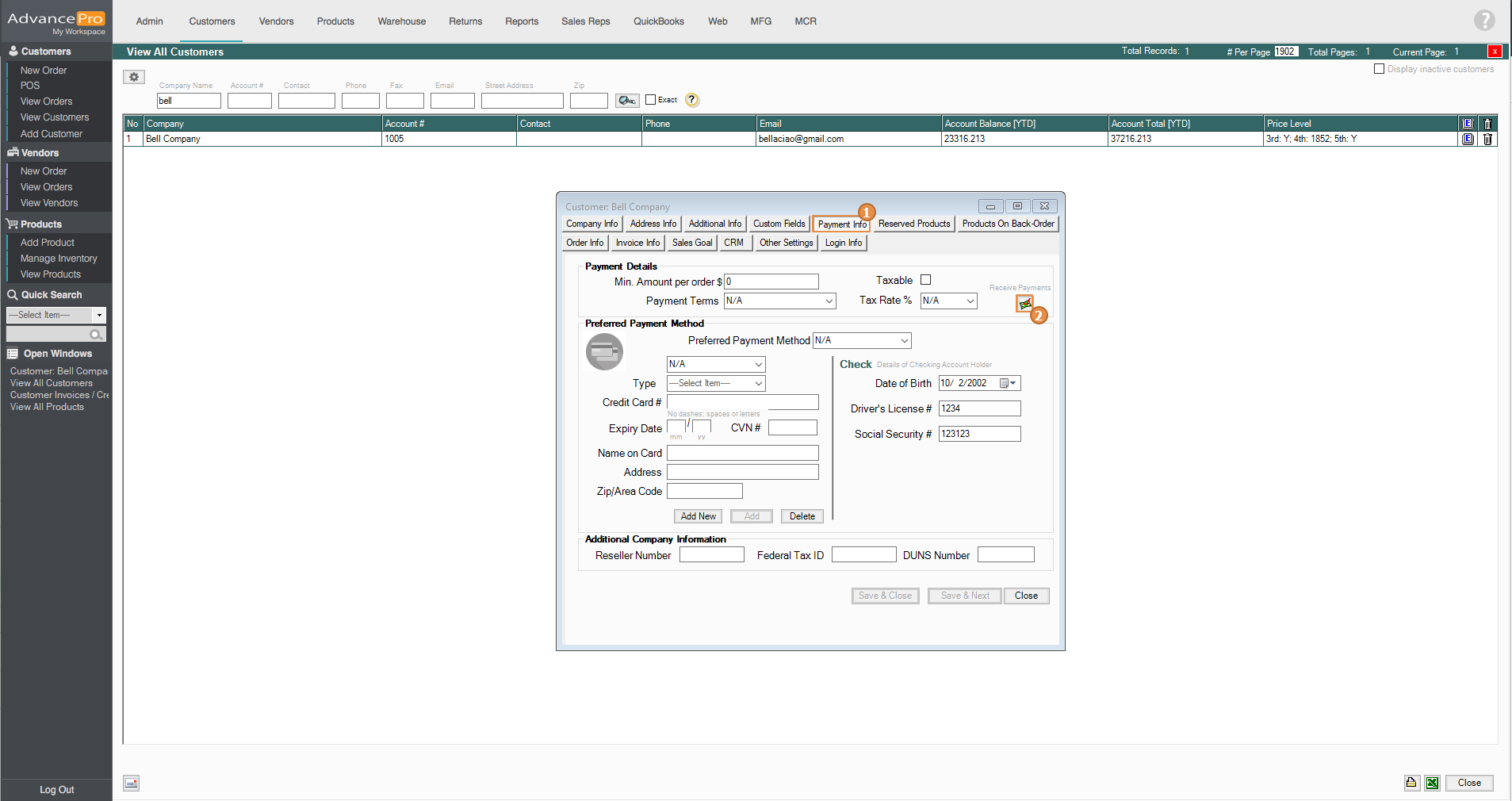Click the print icon at bottom right
Viewport: 1512px width, 801px height.
coord(1412,783)
